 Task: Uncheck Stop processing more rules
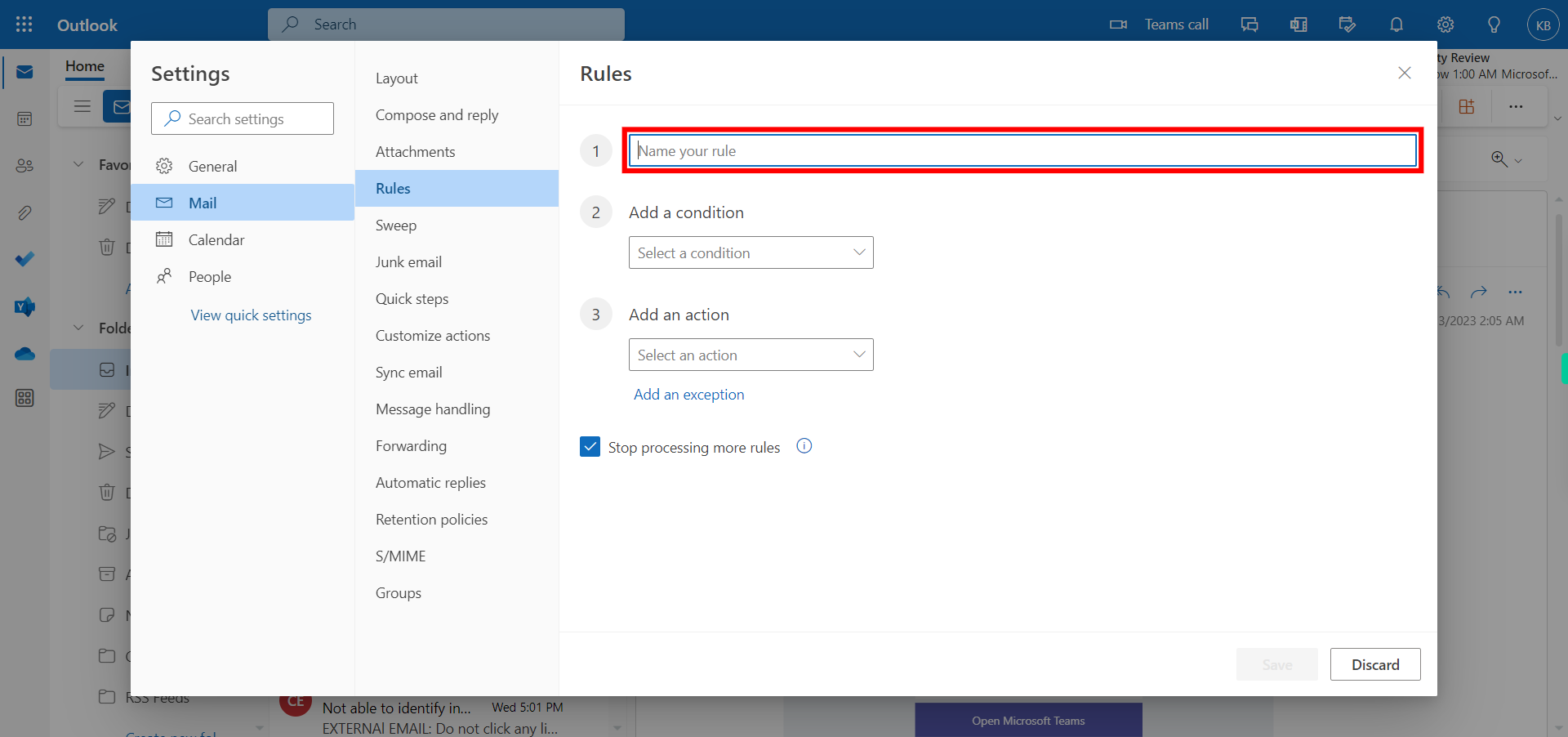(x=590, y=446)
